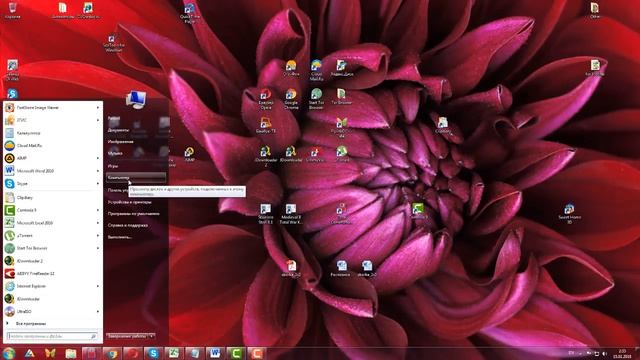Open Программы по умолчанию
Screen dimensions: 640x360
[x=133, y=214]
